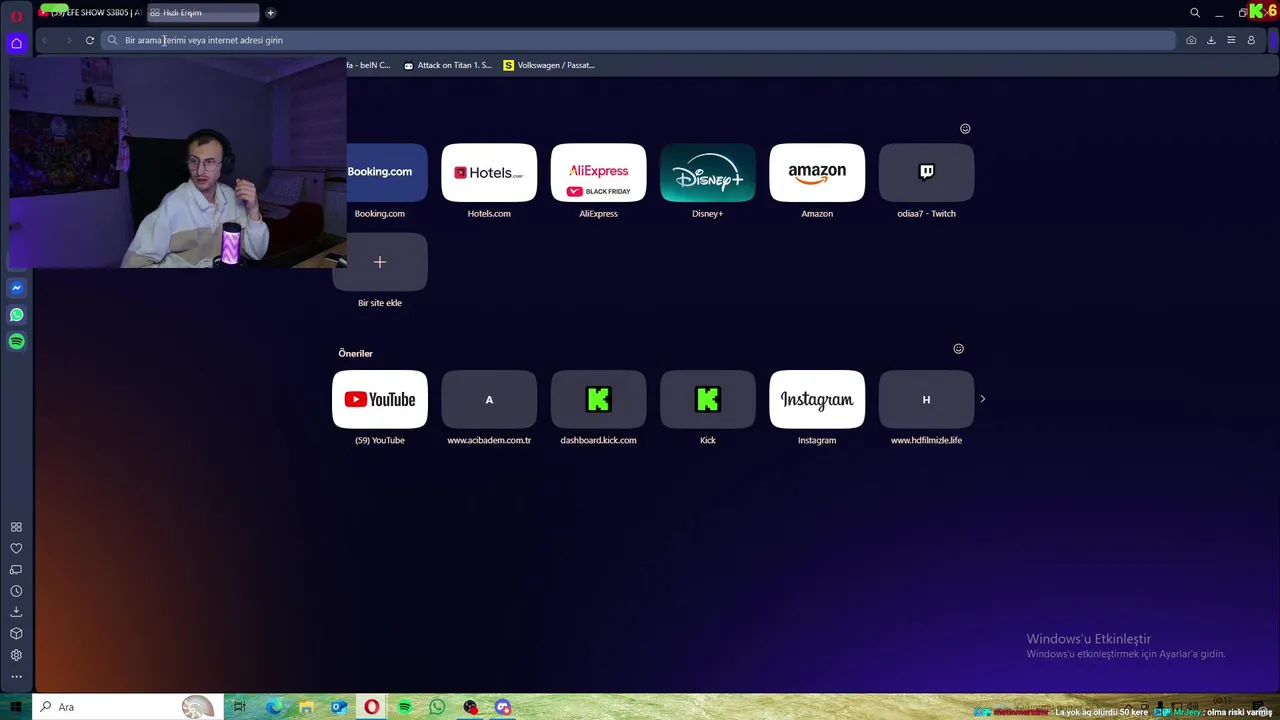Viewport: 1280px width, 720px height.
Task: Open sidebar setup three dots
Action: tap(16, 677)
